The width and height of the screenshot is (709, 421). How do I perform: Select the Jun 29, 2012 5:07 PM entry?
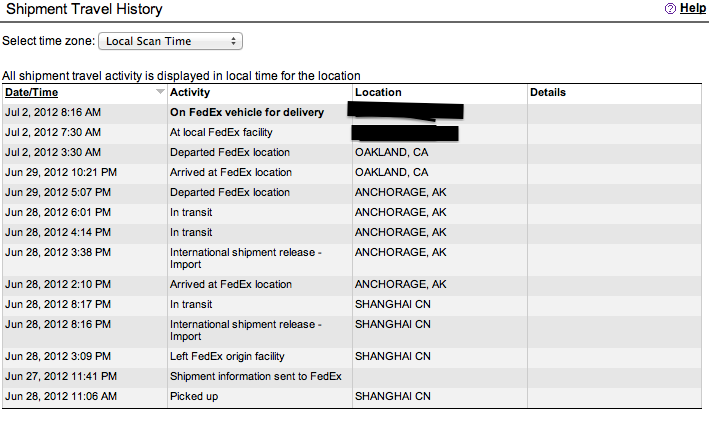coord(58,192)
